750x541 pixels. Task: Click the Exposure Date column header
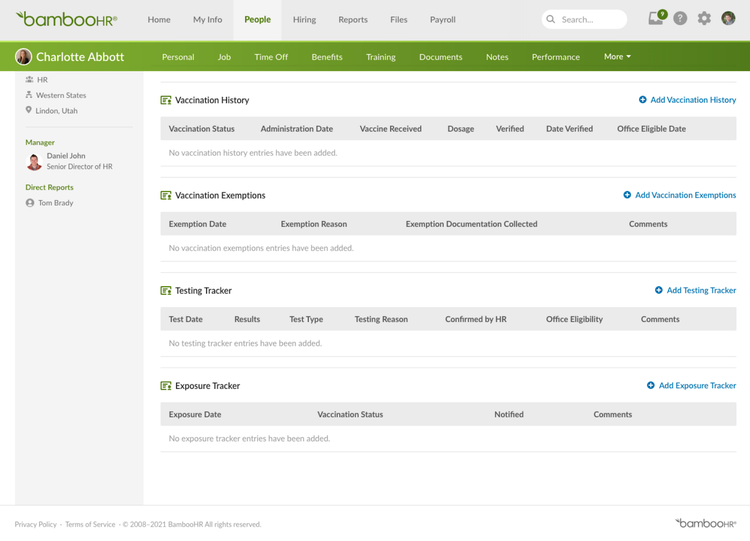click(x=195, y=414)
